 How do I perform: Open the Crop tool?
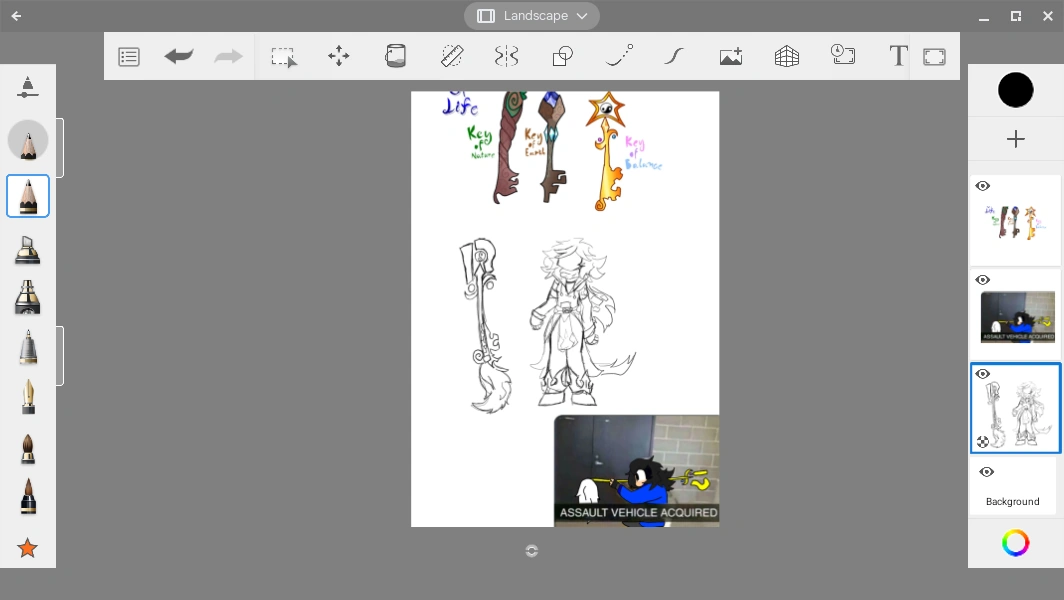click(933, 56)
